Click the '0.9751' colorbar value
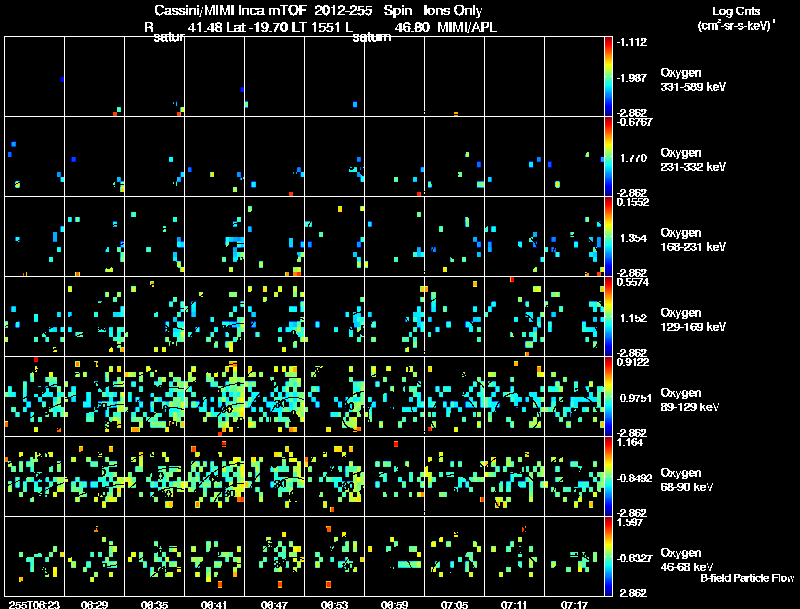Image resolution: width=800 pixels, height=609 pixels. 635,398
